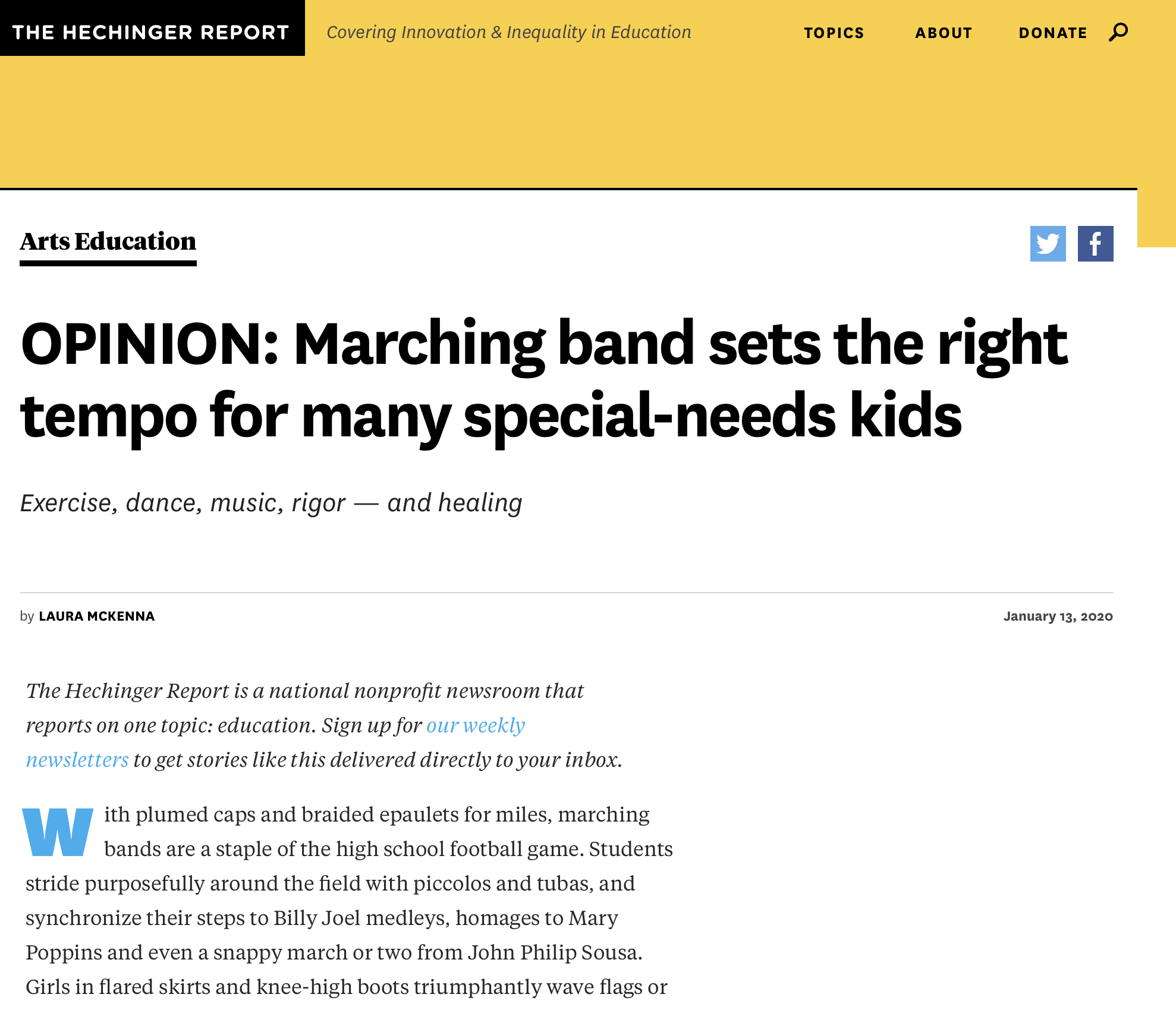
Task: Click the 'Exercise, dance, music, rigor' subtitle
Action: point(271,503)
